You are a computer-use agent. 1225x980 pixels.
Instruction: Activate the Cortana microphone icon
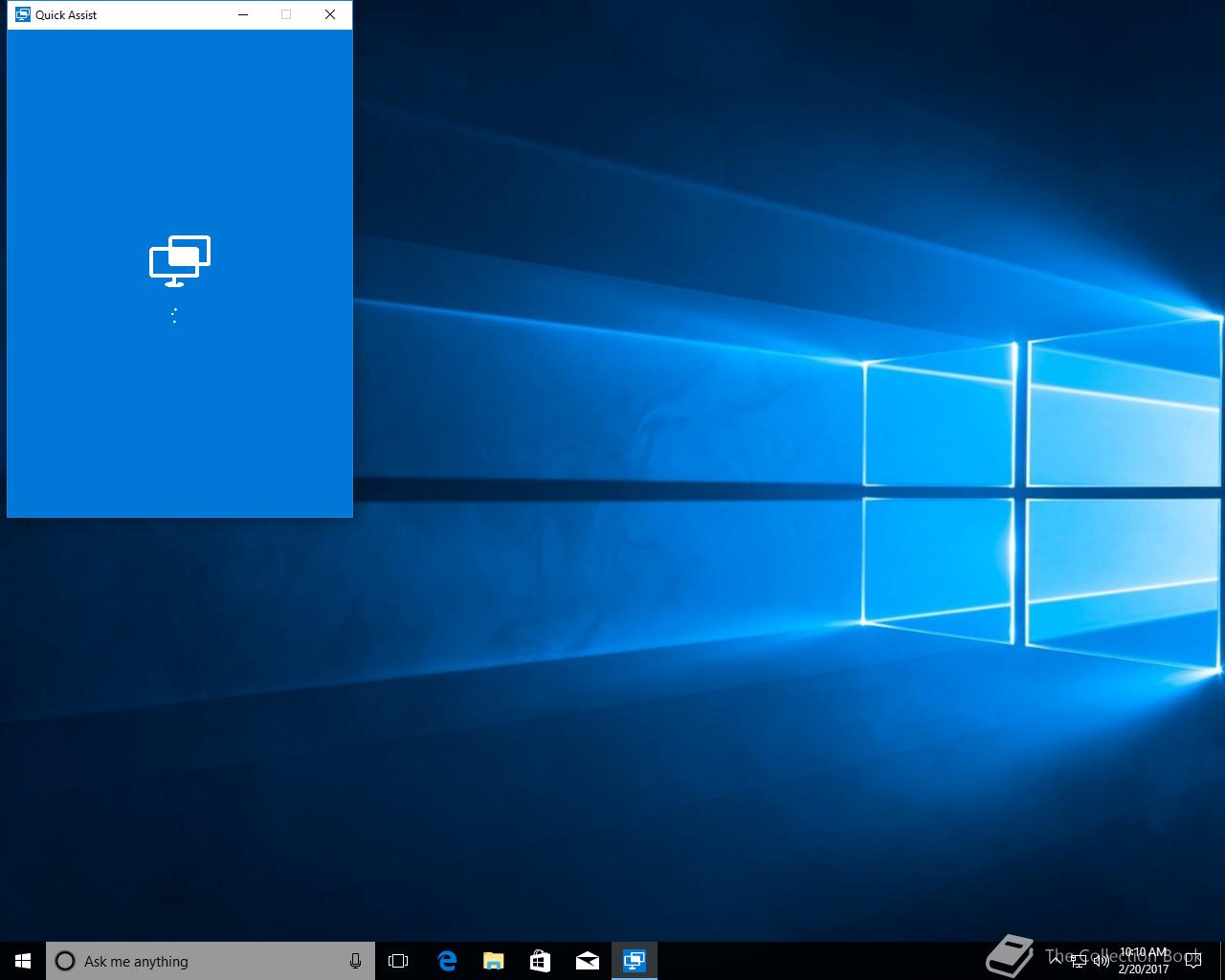pyautogui.click(x=355, y=961)
